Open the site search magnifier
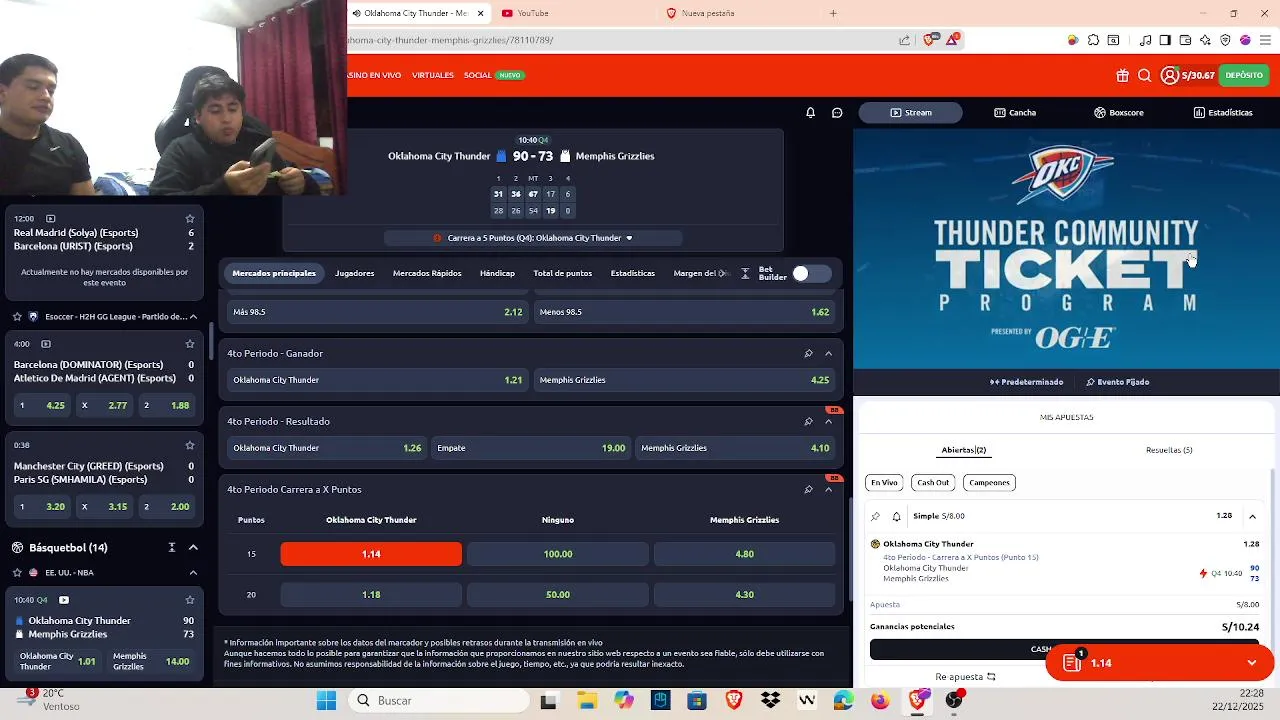Screen dimensions: 1280x720 pos(1145,76)
